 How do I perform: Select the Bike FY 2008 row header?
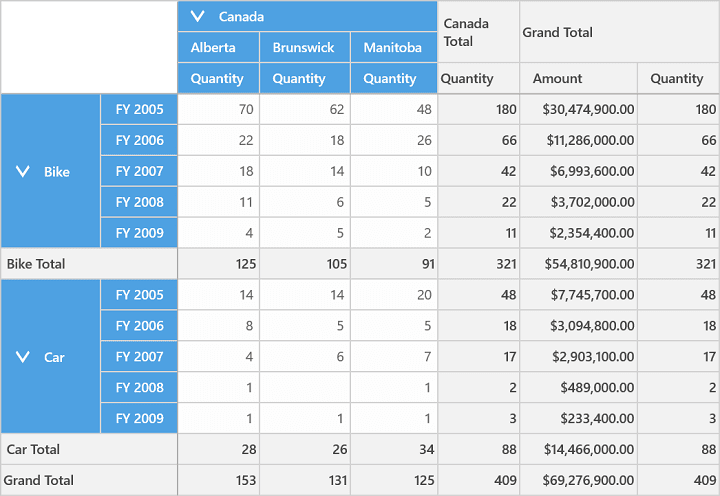139,202
